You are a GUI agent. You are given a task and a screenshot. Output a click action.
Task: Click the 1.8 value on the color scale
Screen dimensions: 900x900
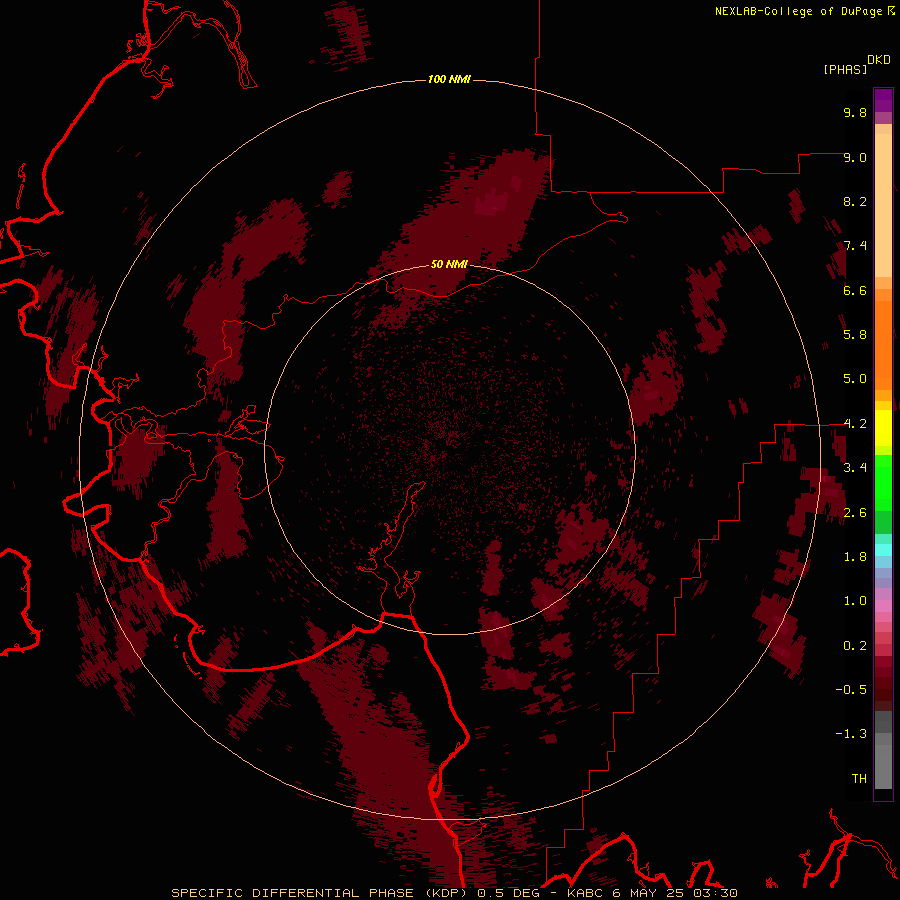pyautogui.click(x=855, y=557)
